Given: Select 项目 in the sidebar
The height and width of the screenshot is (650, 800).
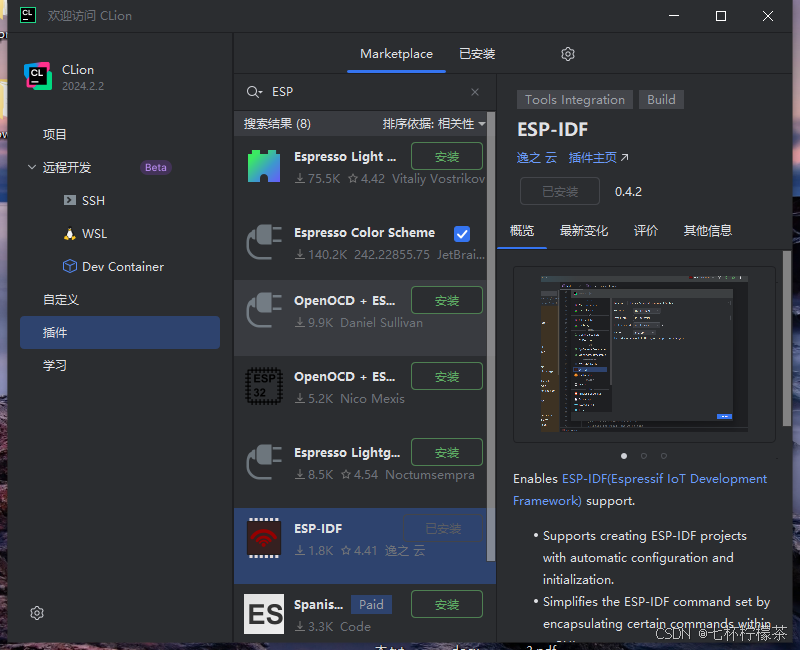Looking at the screenshot, I should pyautogui.click(x=55, y=134).
